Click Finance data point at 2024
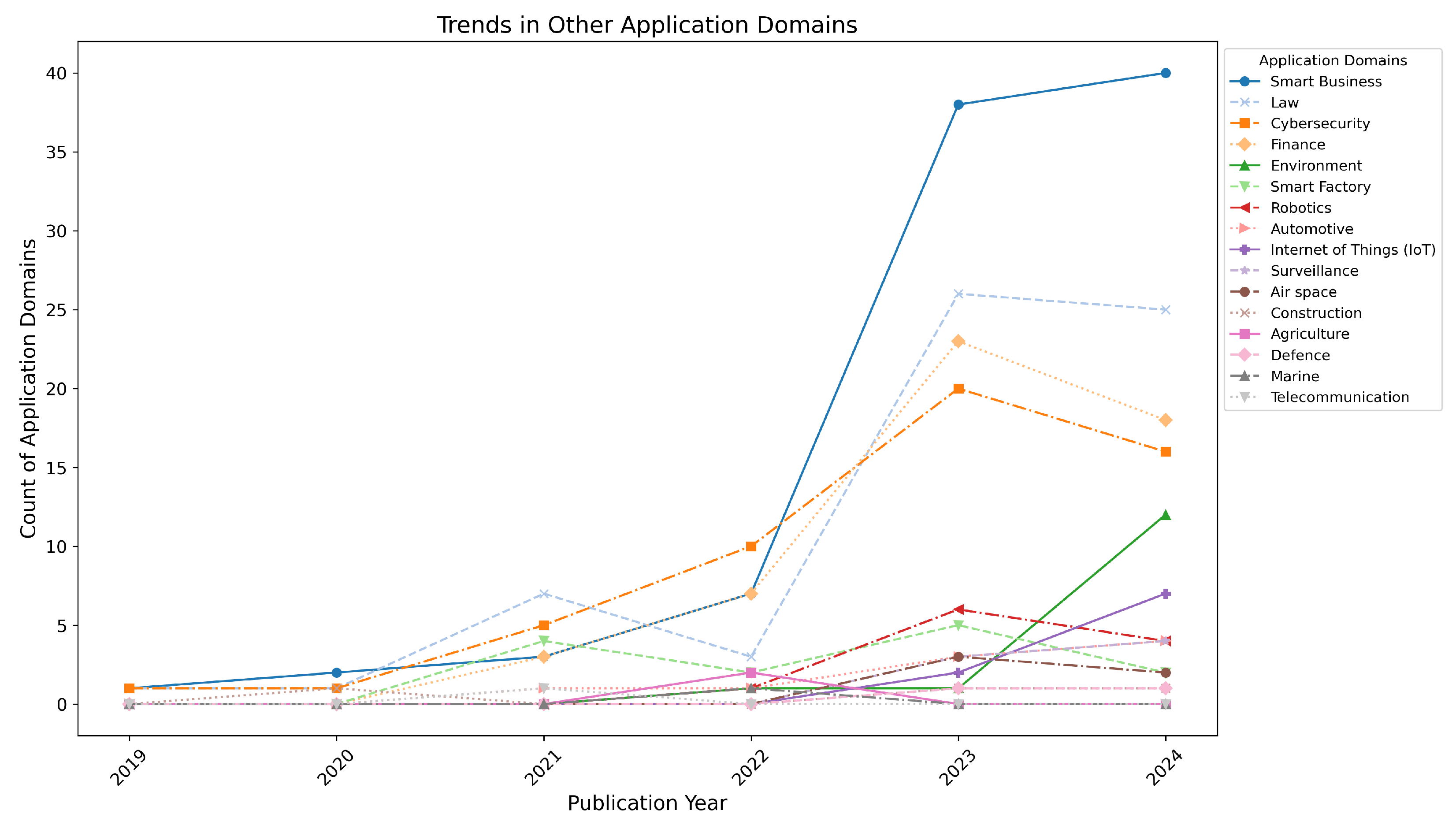The height and width of the screenshot is (825, 1456). click(1165, 420)
